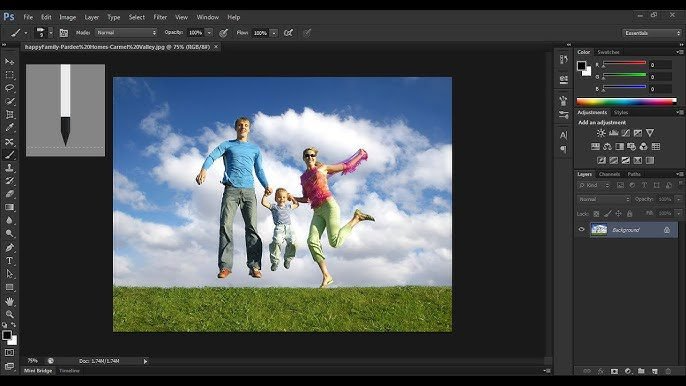Open the Timeline tab
686x386 pixels.
70,371
